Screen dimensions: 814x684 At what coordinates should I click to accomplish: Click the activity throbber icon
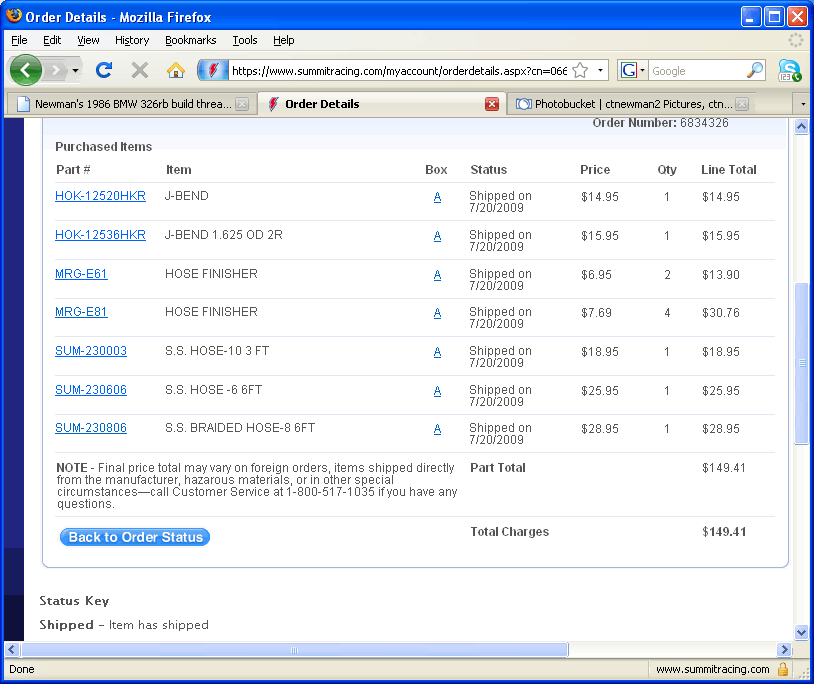(795, 40)
